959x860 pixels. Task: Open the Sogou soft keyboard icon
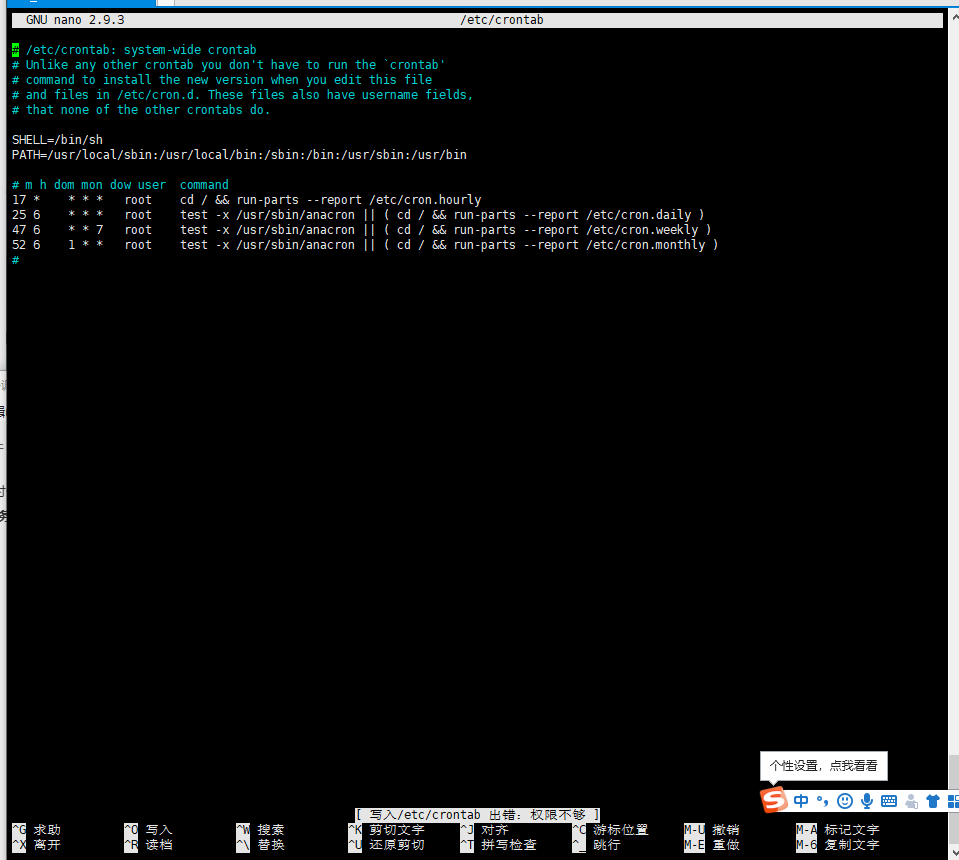889,801
